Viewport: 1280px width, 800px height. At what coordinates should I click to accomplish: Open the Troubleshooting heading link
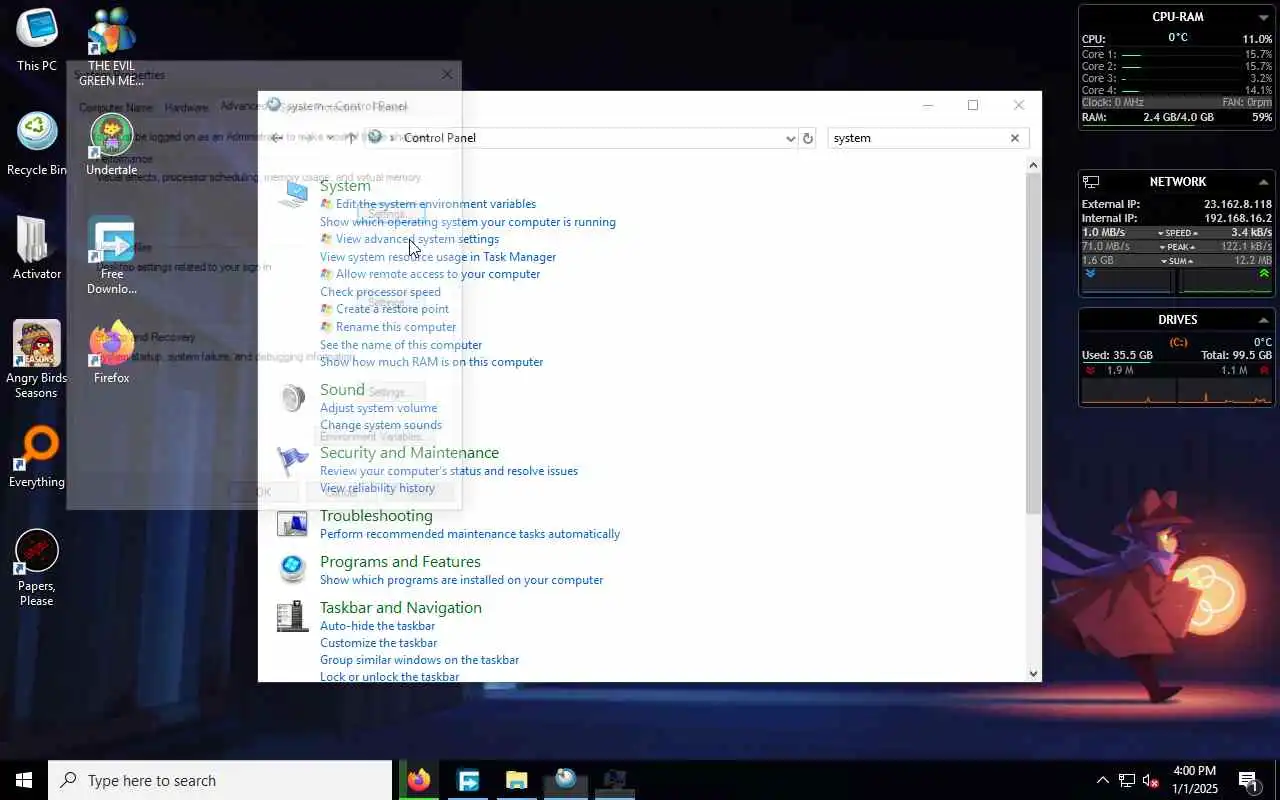[376, 516]
